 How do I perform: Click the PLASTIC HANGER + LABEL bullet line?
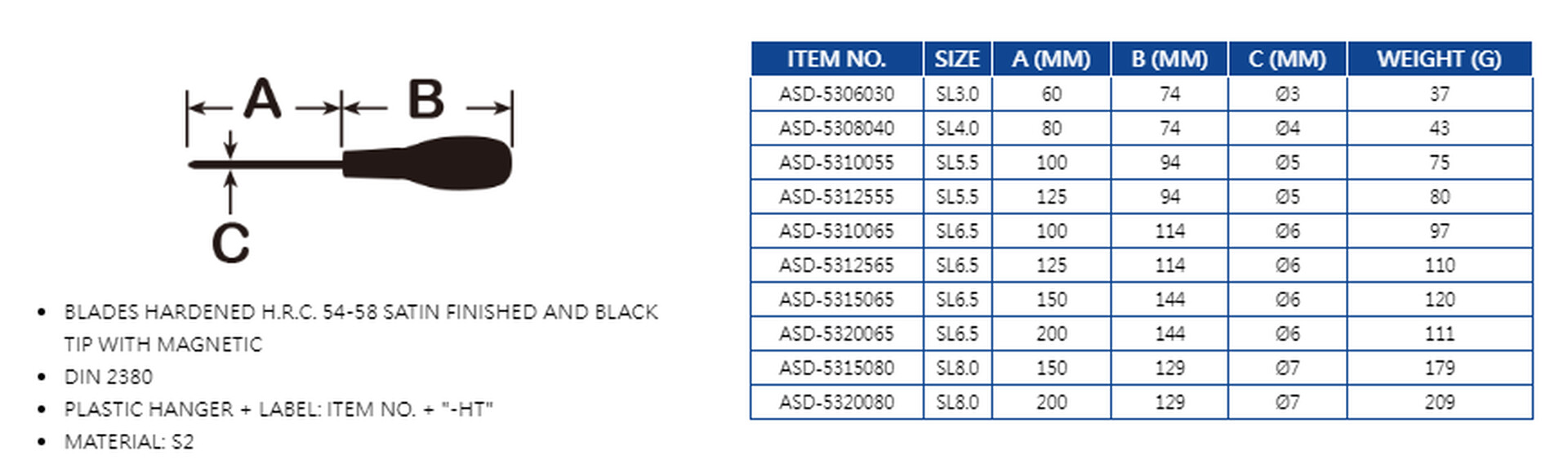[278, 409]
